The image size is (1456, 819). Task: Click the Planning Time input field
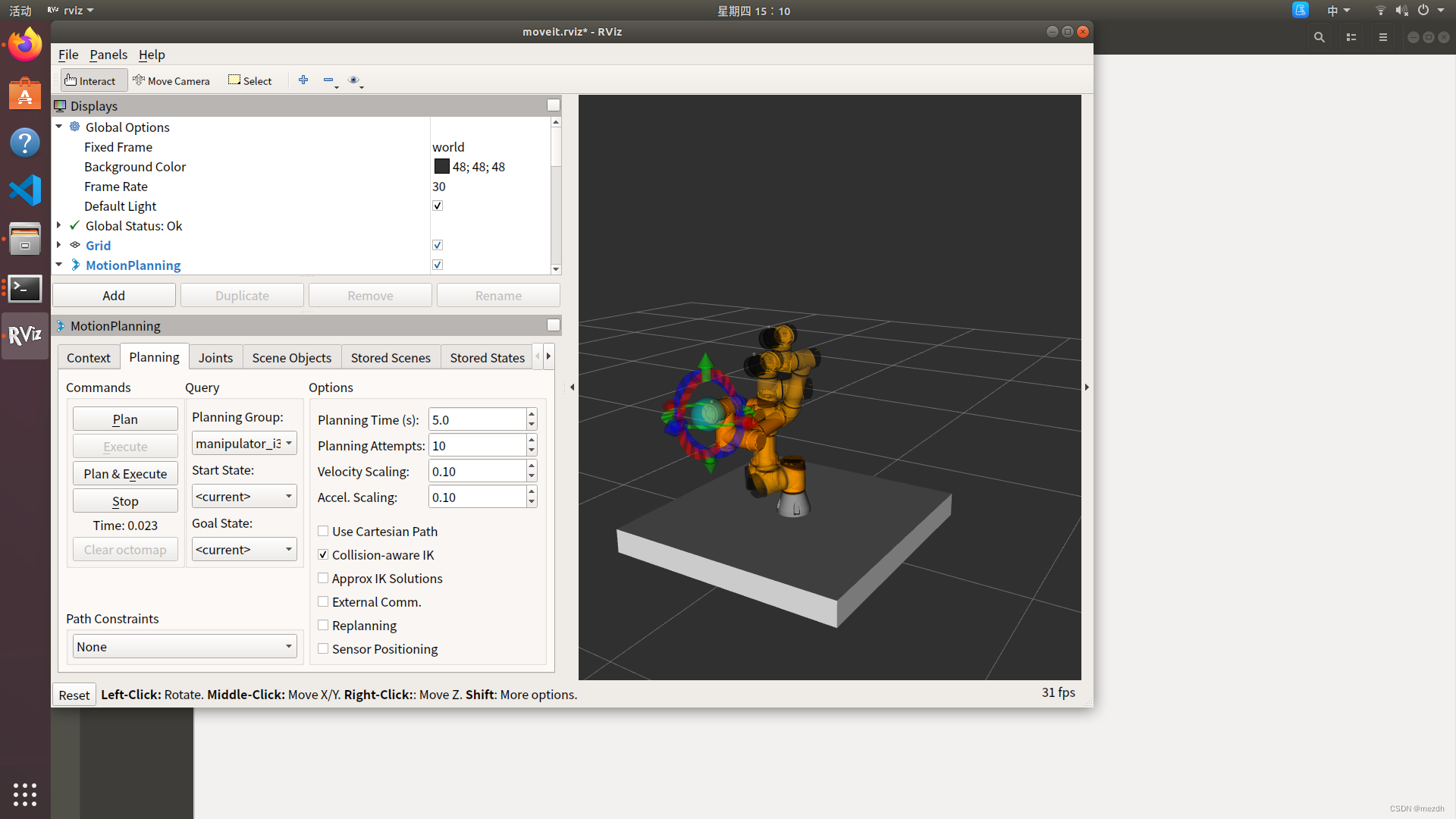(477, 419)
